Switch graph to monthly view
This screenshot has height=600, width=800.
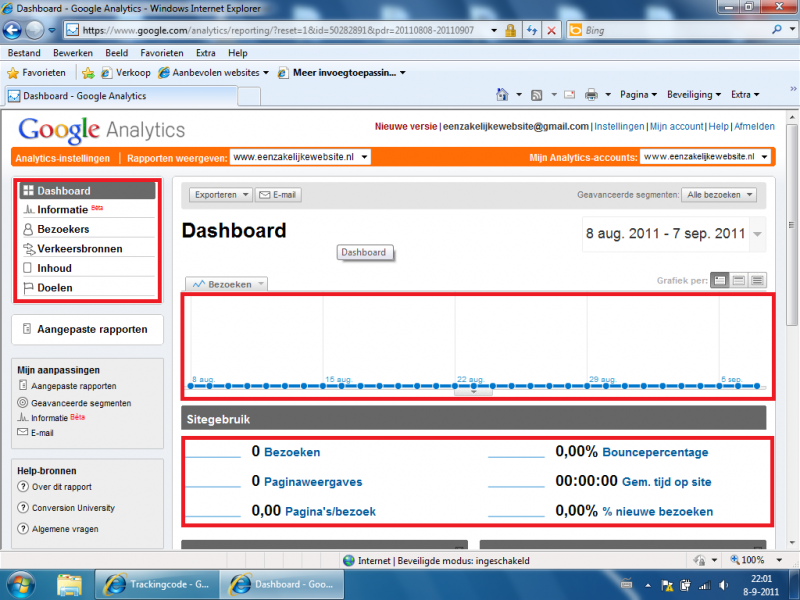[757, 280]
